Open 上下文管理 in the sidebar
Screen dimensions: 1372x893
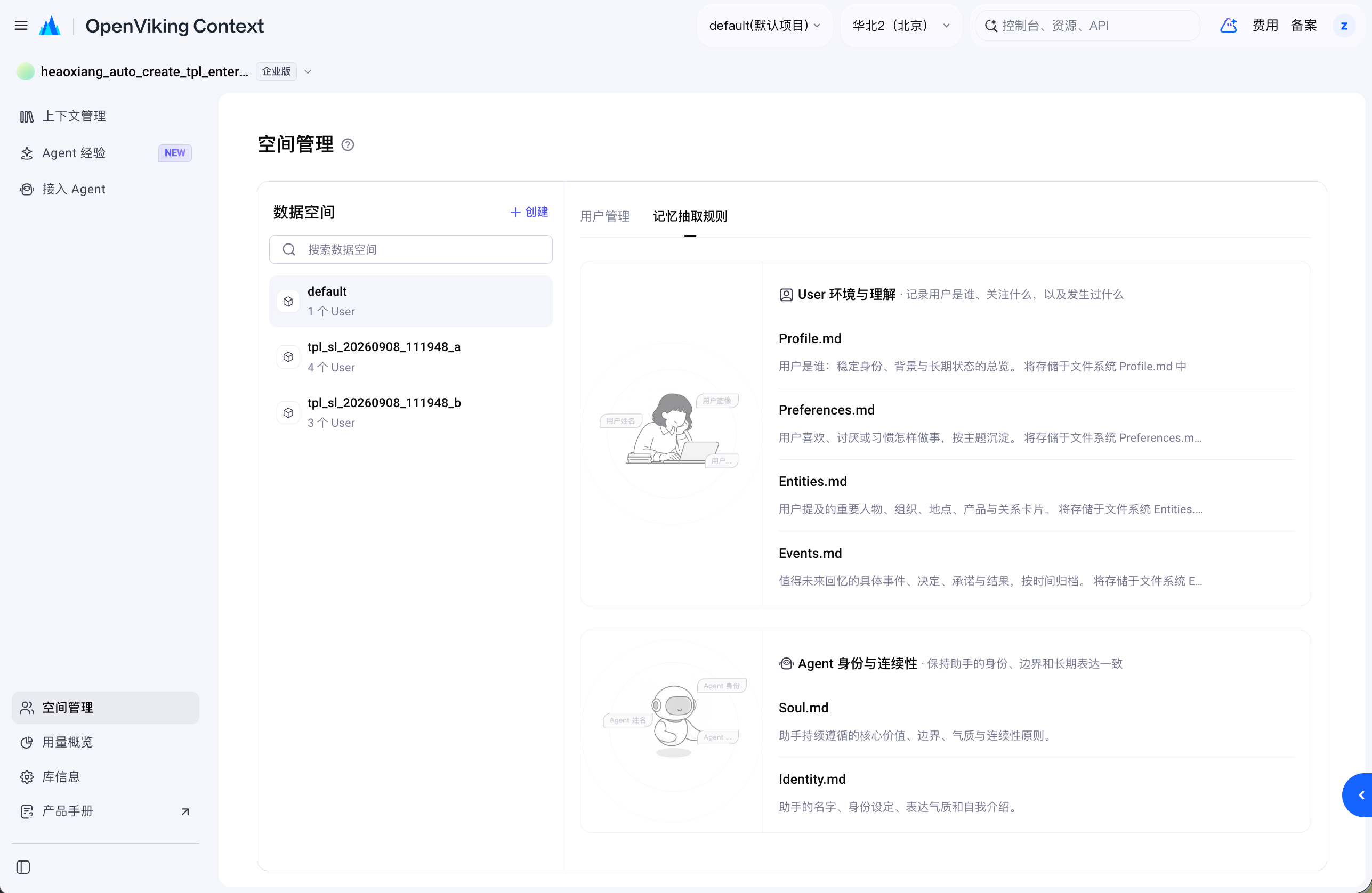(106, 116)
